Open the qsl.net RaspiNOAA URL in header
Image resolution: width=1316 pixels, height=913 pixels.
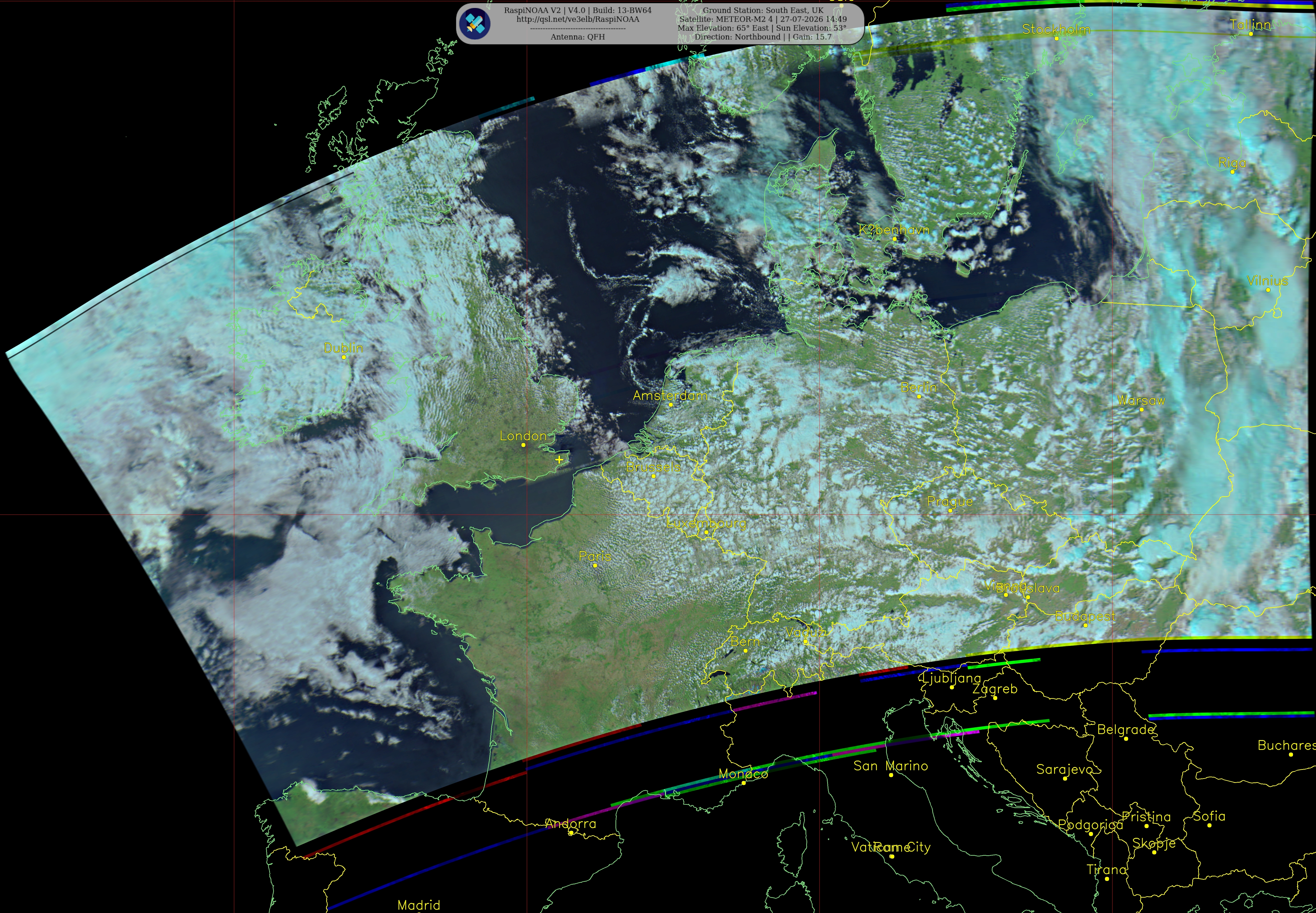coord(578,20)
